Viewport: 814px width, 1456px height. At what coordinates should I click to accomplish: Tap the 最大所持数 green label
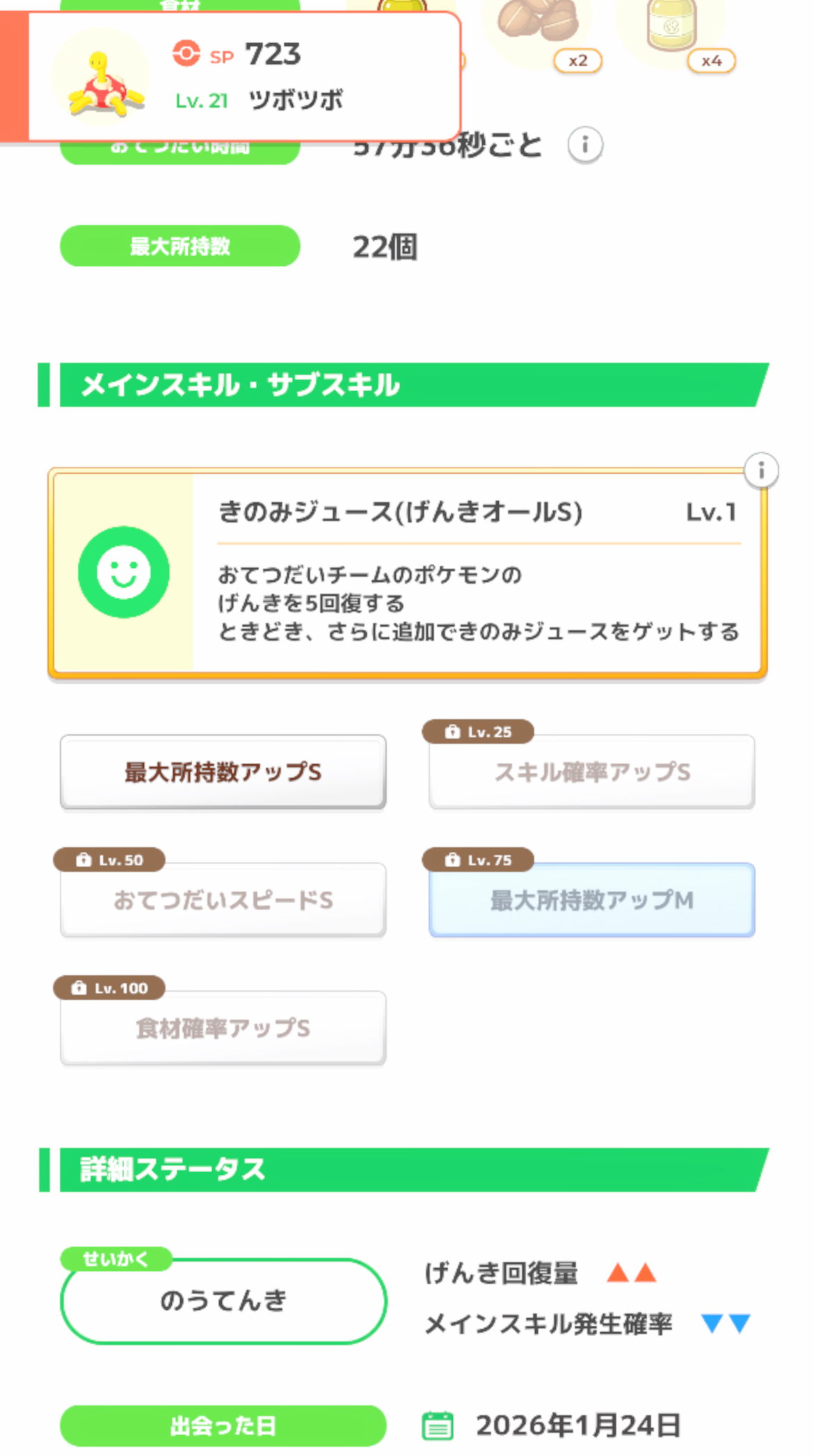180,246
